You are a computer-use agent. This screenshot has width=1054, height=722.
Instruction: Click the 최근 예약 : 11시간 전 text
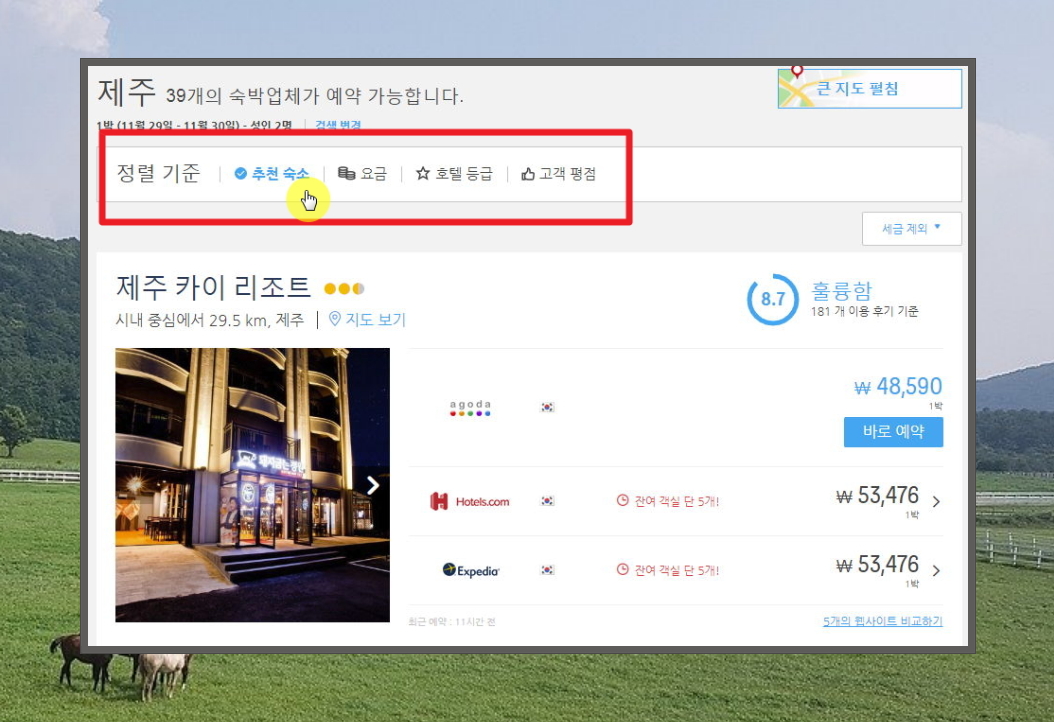[x=452, y=622]
